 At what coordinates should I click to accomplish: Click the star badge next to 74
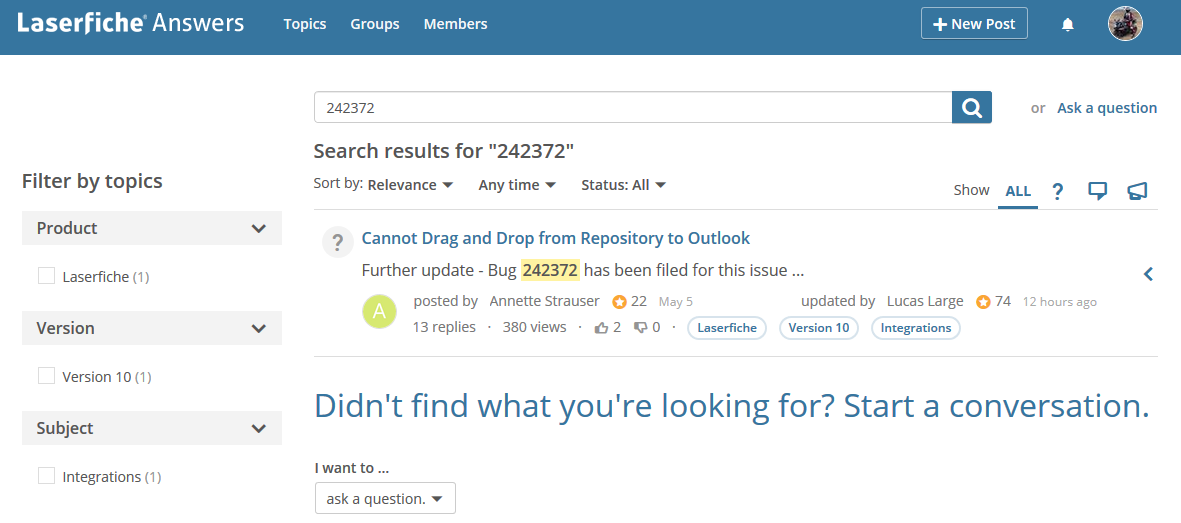coord(983,302)
